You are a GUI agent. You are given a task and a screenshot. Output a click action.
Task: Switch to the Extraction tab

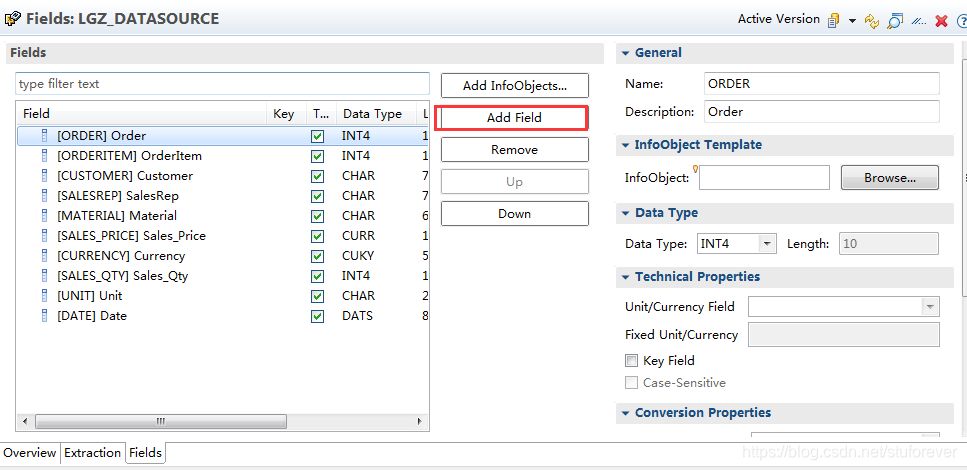pos(93,453)
